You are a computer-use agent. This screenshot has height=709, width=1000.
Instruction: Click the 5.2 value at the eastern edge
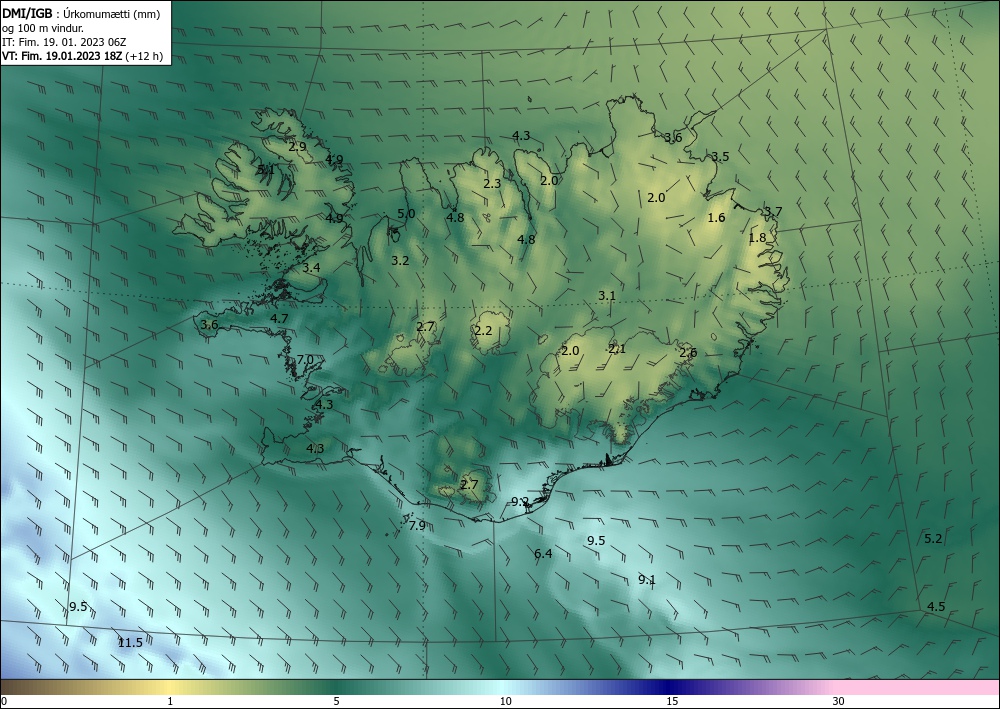click(933, 539)
